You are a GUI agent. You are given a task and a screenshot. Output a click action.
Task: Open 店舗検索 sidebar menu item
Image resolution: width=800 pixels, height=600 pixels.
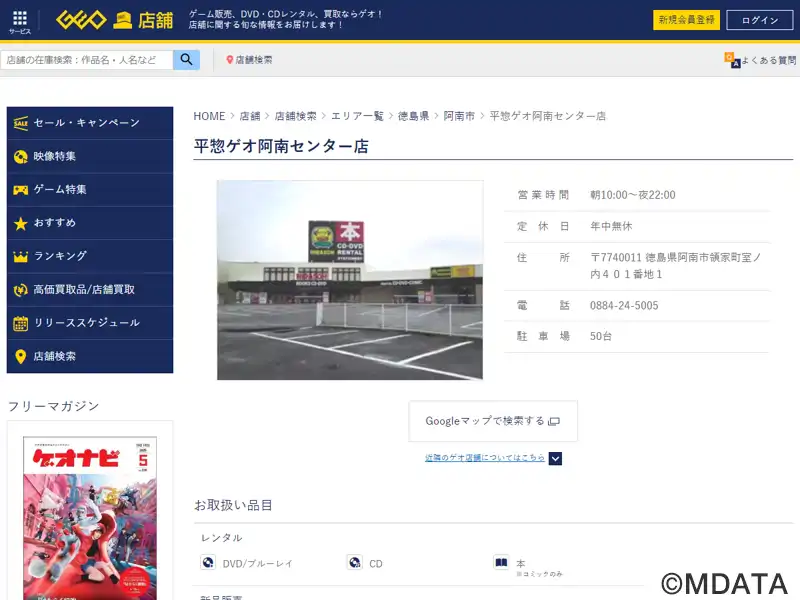pos(90,356)
